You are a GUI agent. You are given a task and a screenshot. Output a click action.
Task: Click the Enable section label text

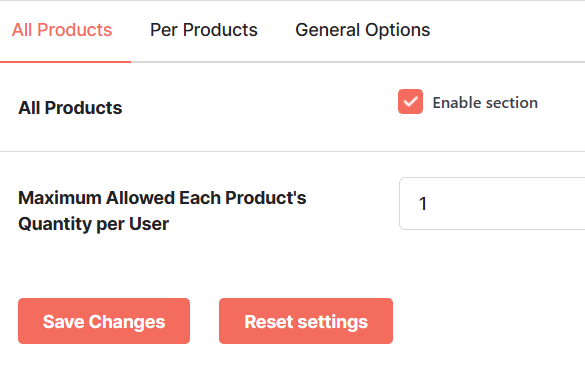(x=485, y=103)
